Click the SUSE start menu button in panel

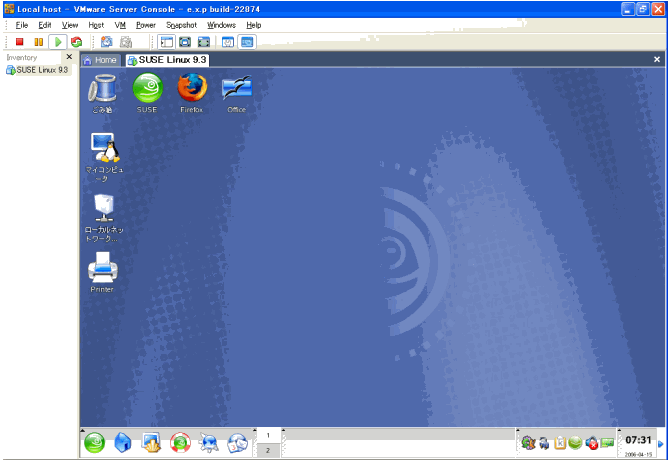point(95,442)
